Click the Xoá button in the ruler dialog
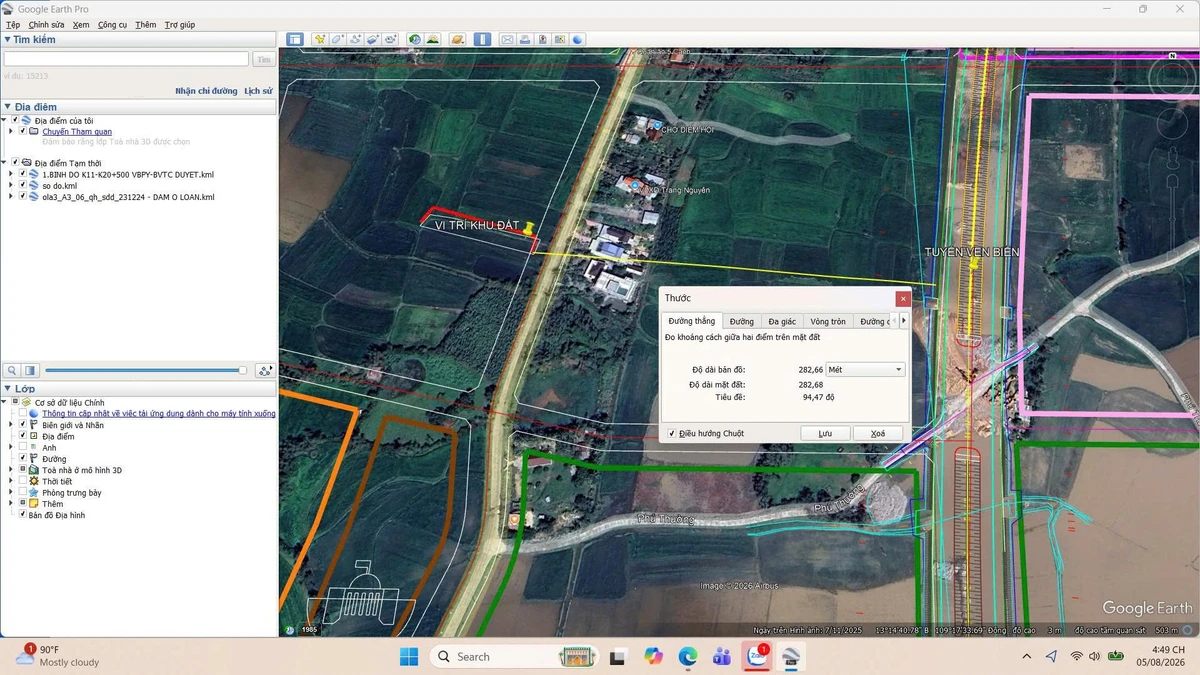This screenshot has width=1200, height=675. point(878,433)
